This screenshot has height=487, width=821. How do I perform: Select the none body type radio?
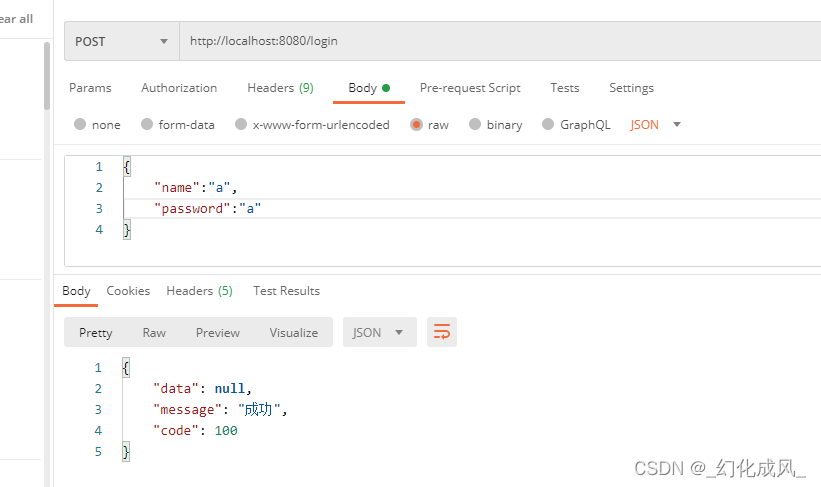[80, 125]
